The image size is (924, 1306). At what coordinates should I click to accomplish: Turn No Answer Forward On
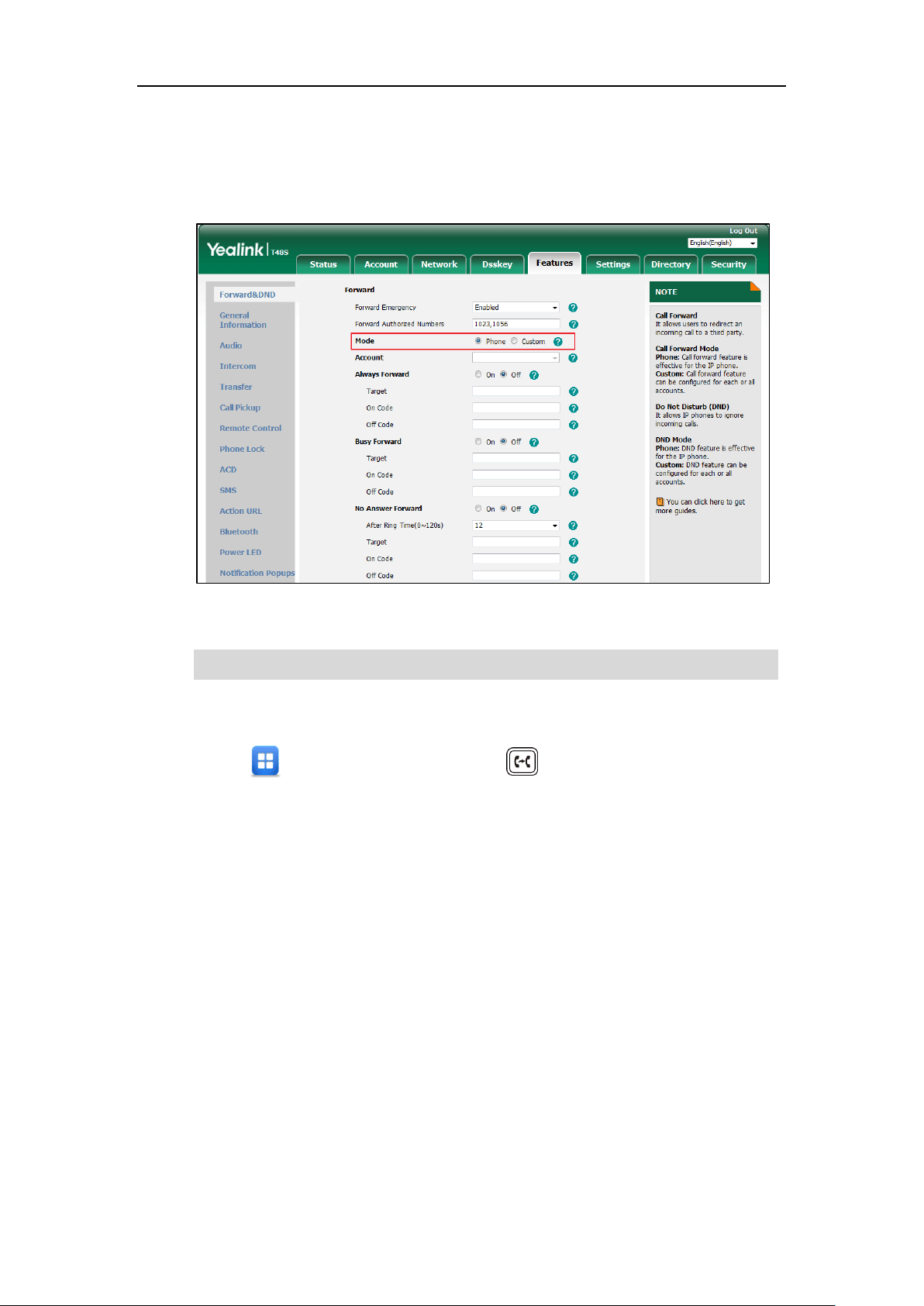coord(478,508)
